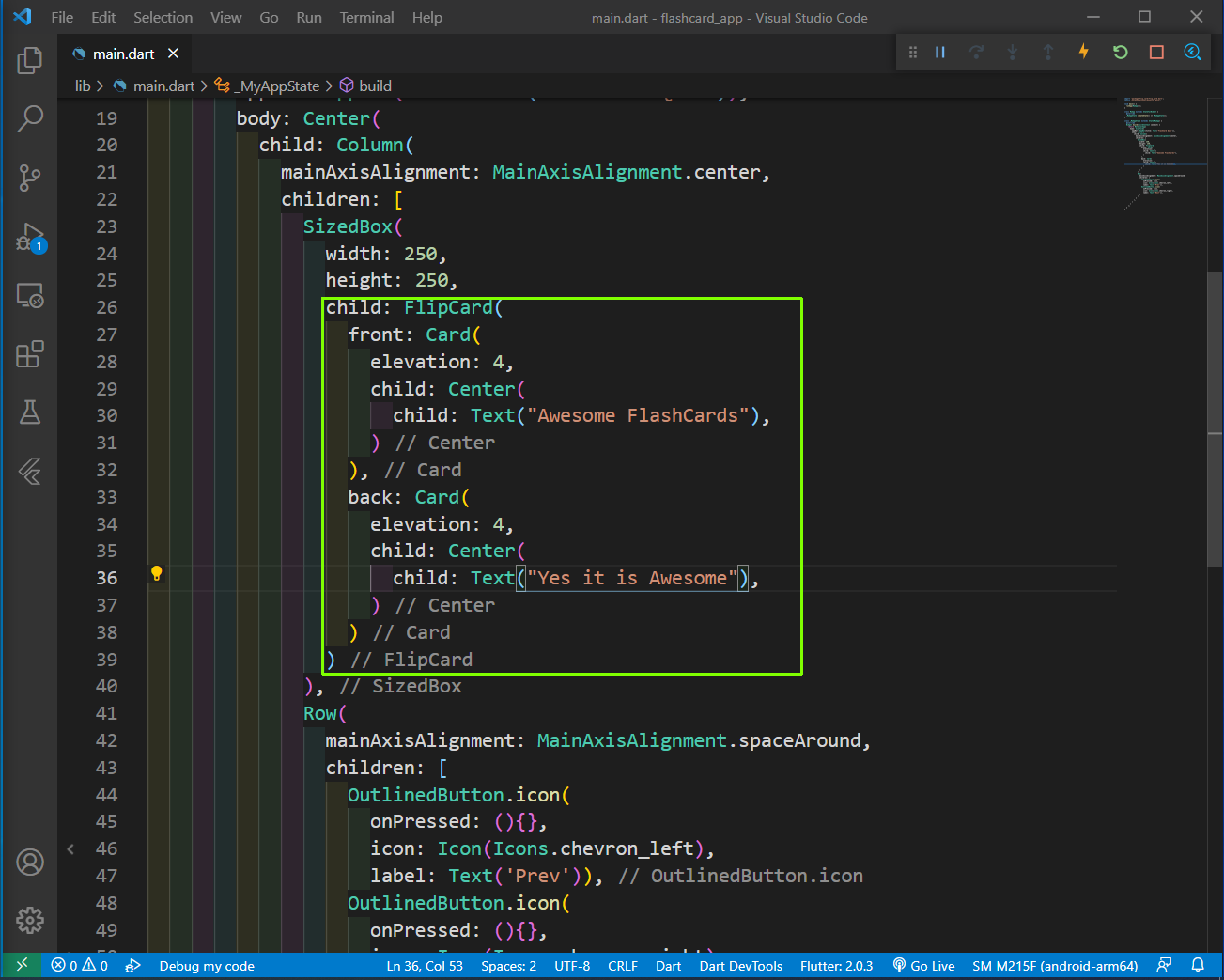The width and height of the screenshot is (1224, 980).
Task: Open the Edit menu
Action: click(x=103, y=17)
